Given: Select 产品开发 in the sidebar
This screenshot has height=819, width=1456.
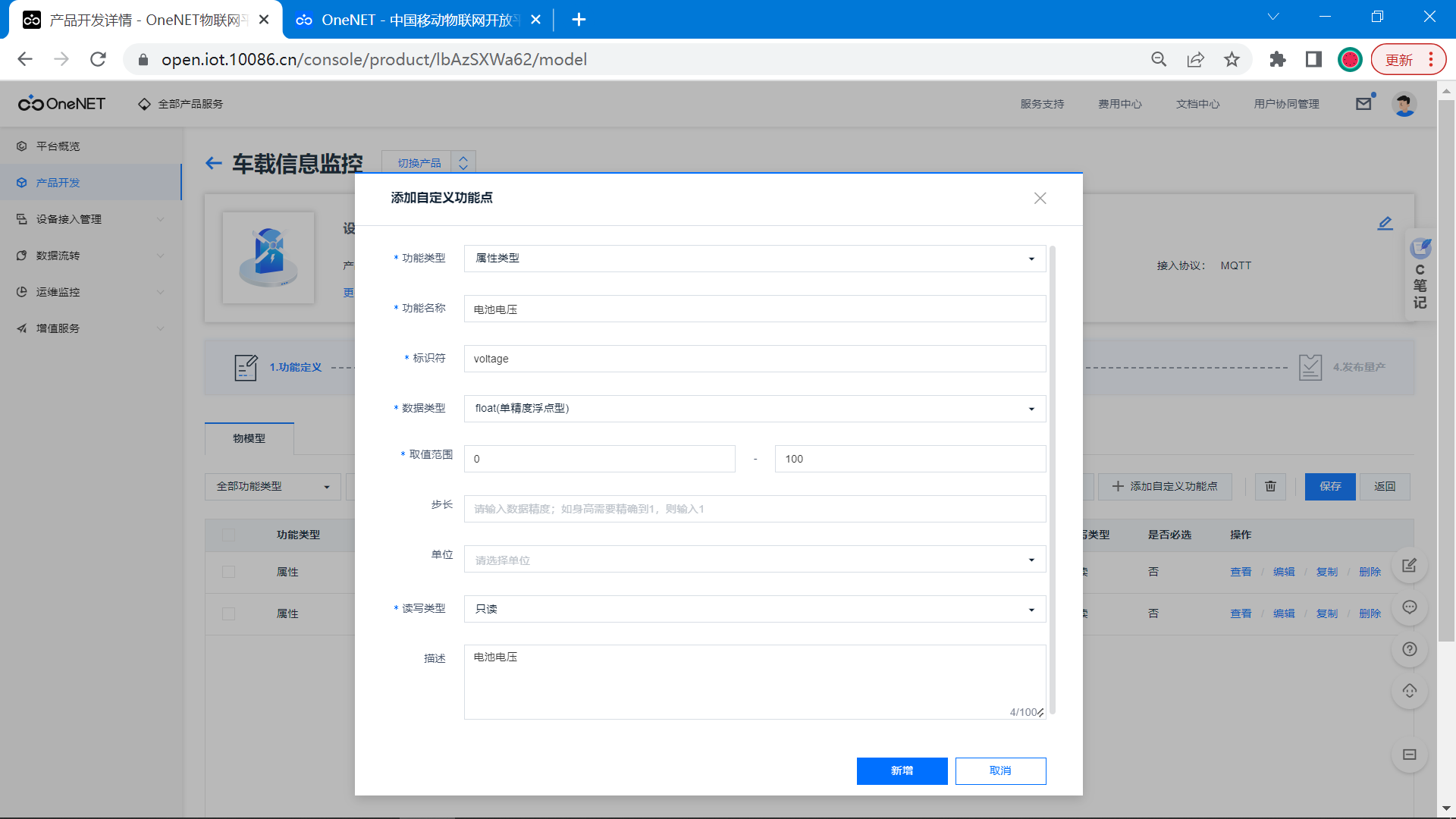Looking at the screenshot, I should (58, 183).
